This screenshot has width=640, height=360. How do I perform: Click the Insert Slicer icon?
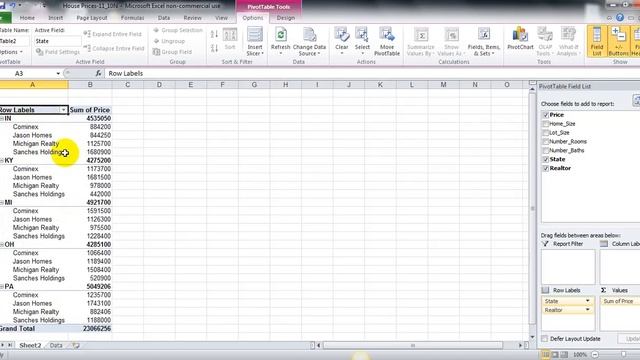pyautogui.click(x=255, y=41)
